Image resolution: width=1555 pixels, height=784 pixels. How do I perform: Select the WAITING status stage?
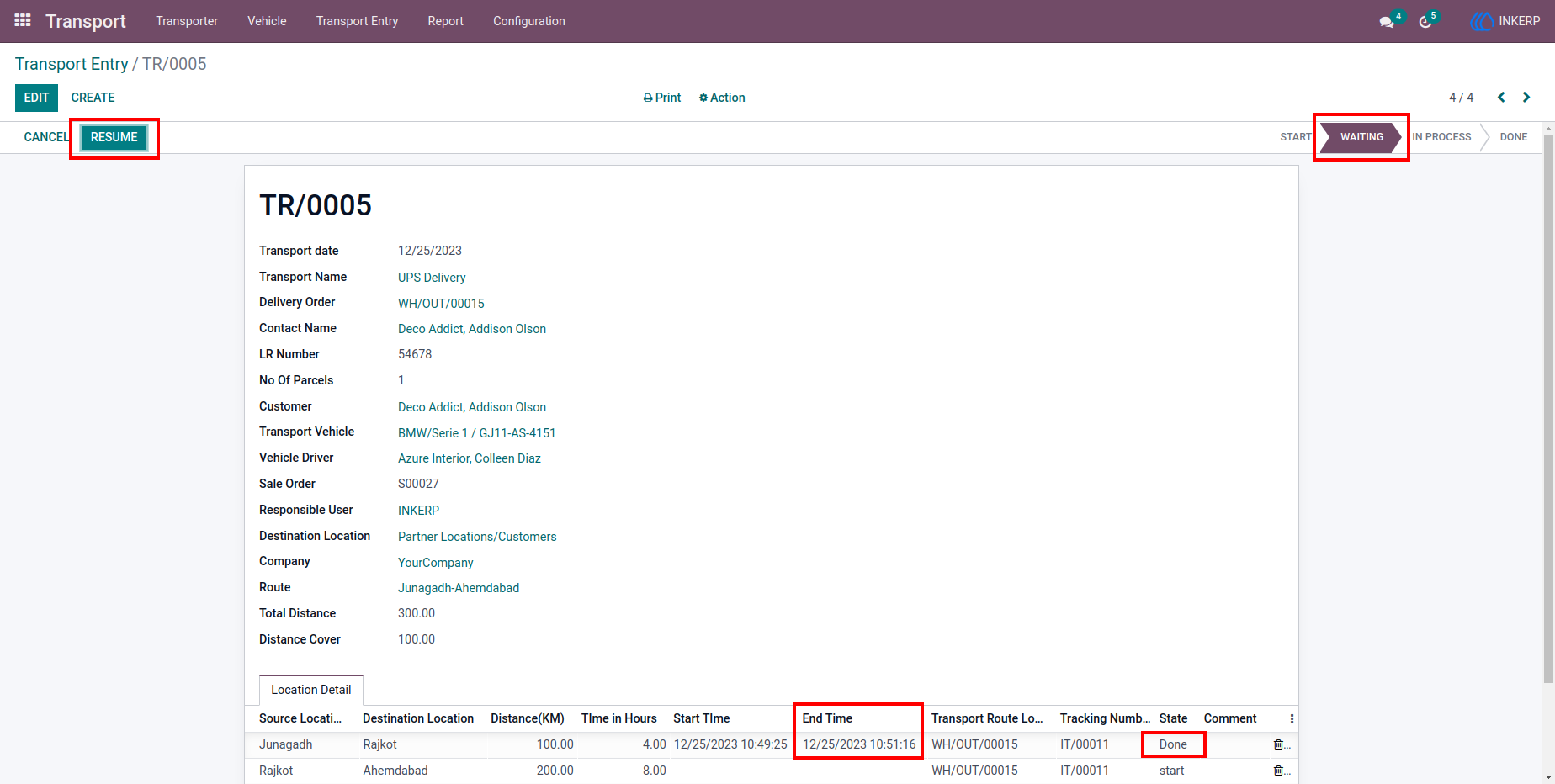click(x=1361, y=137)
